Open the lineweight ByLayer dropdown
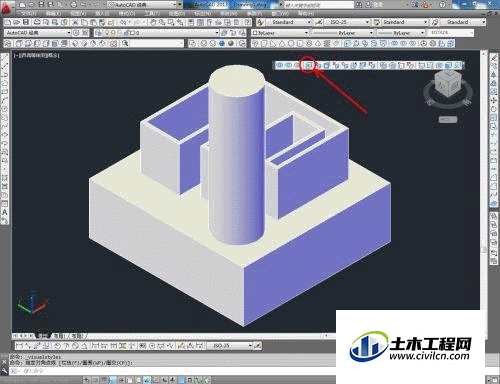The height and width of the screenshot is (384, 500). pos(401,33)
